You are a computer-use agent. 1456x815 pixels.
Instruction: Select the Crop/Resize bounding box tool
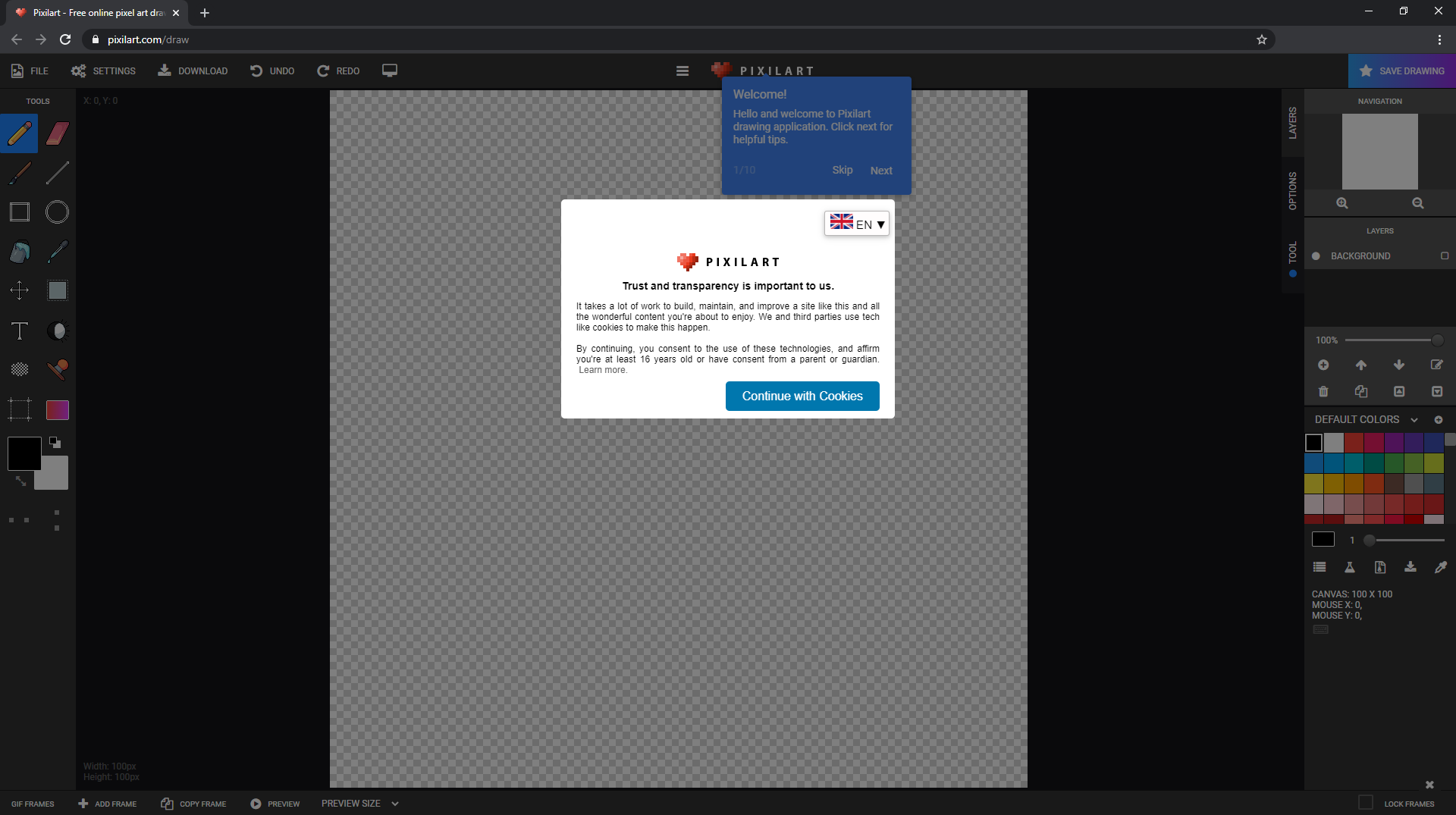19,409
